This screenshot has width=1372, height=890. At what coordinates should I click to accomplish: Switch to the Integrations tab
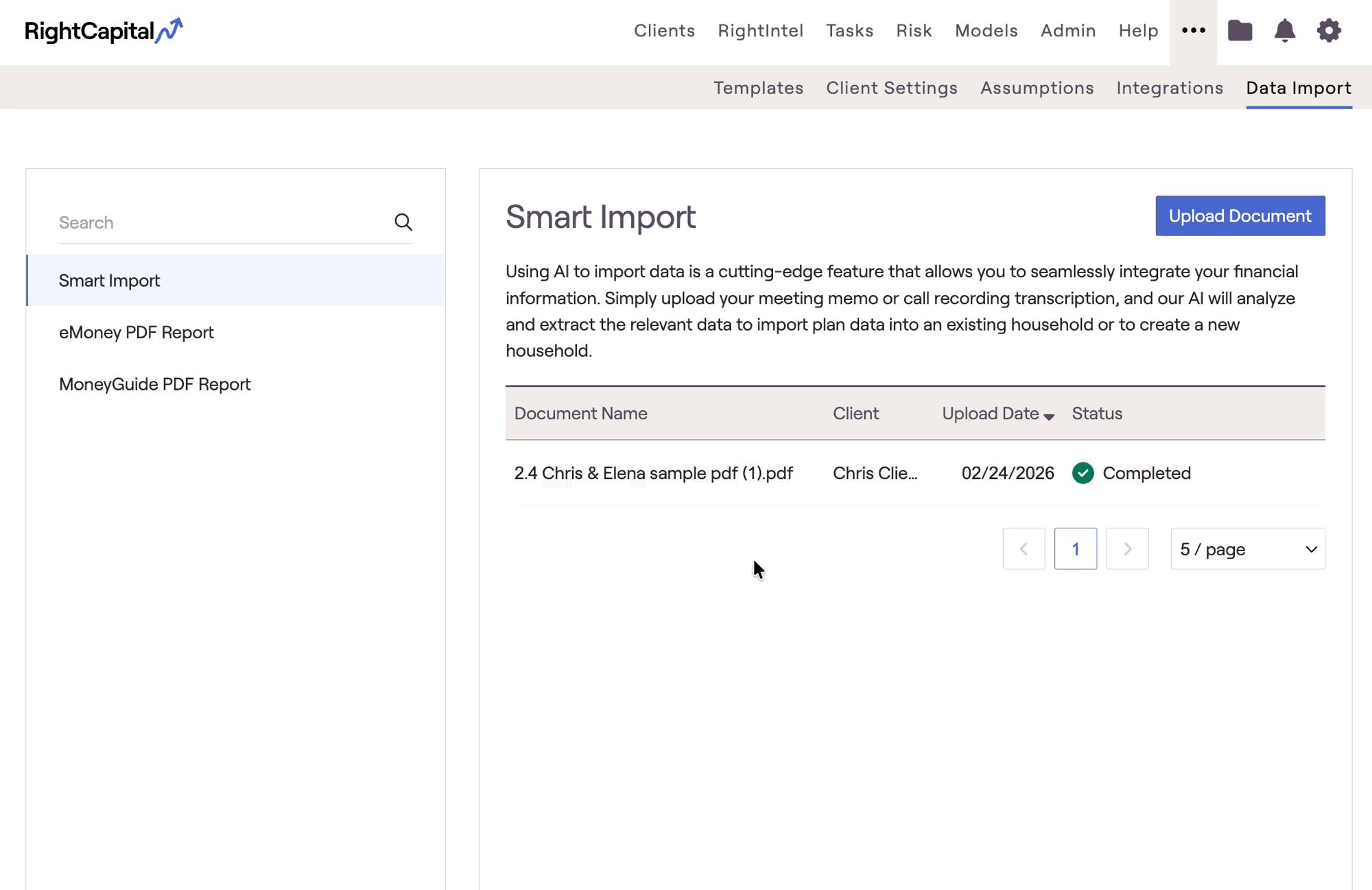click(1169, 88)
